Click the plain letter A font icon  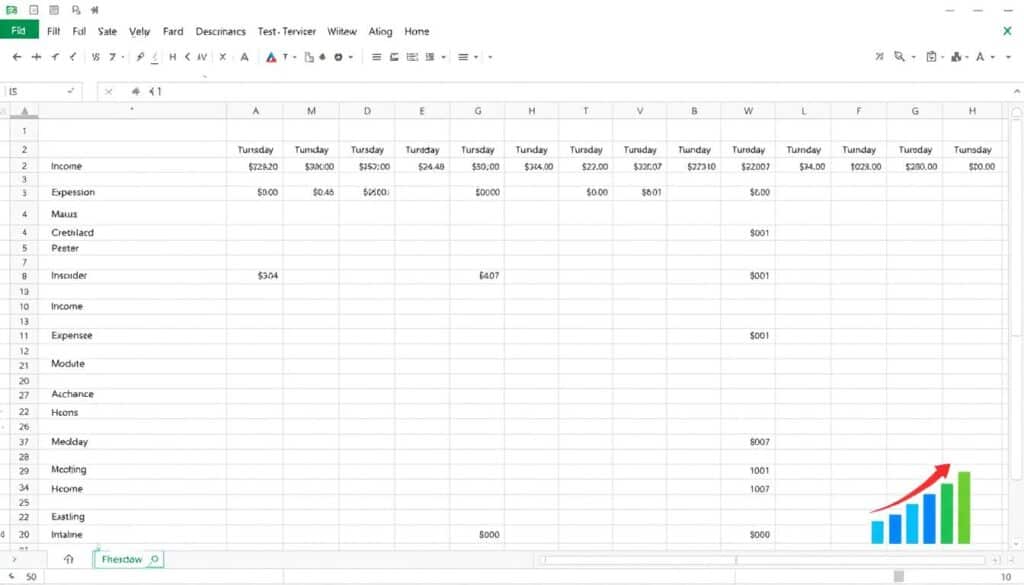tap(244, 57)
